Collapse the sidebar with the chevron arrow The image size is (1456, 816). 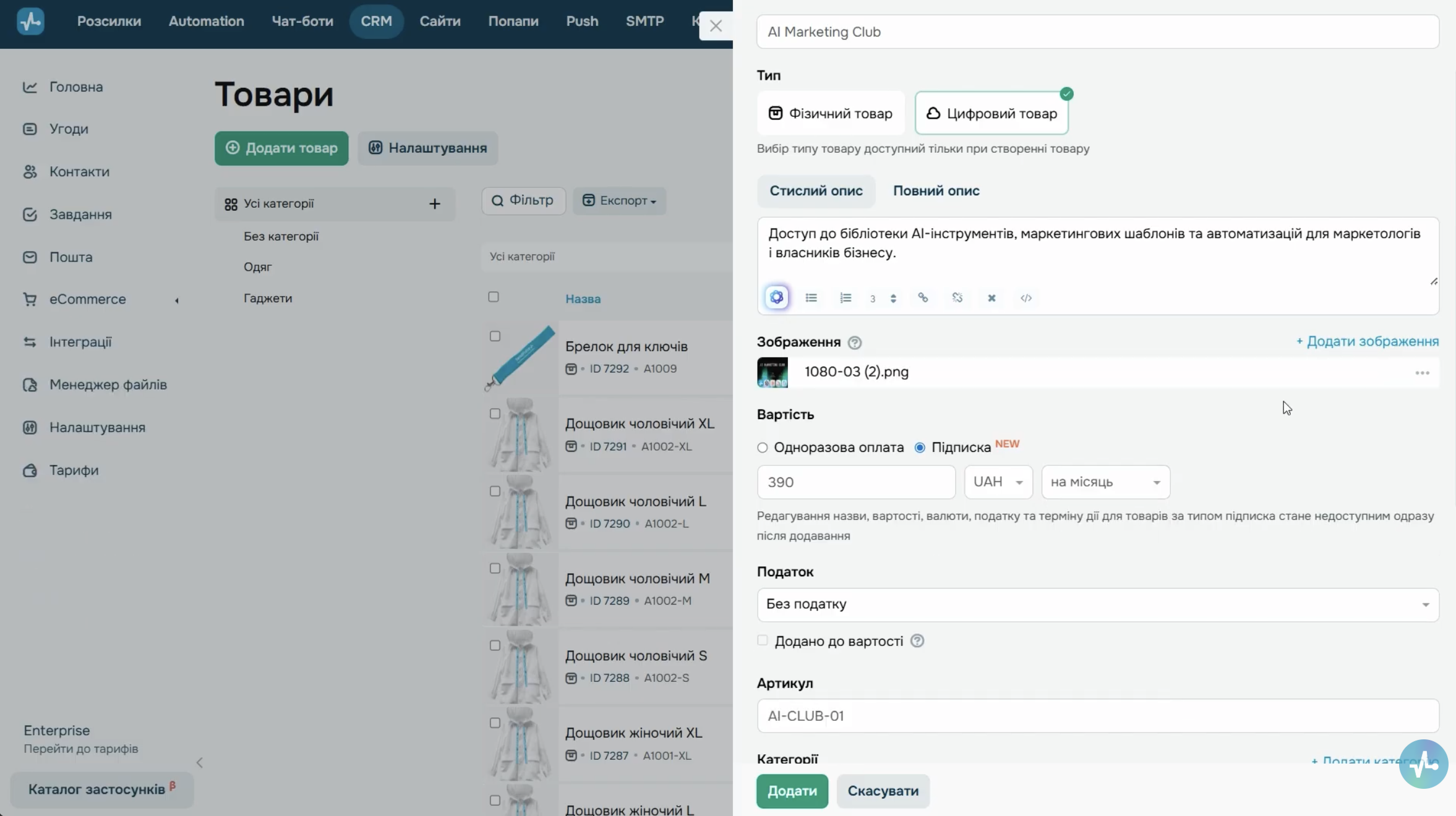pyautogui.click(x=199, y=763)
